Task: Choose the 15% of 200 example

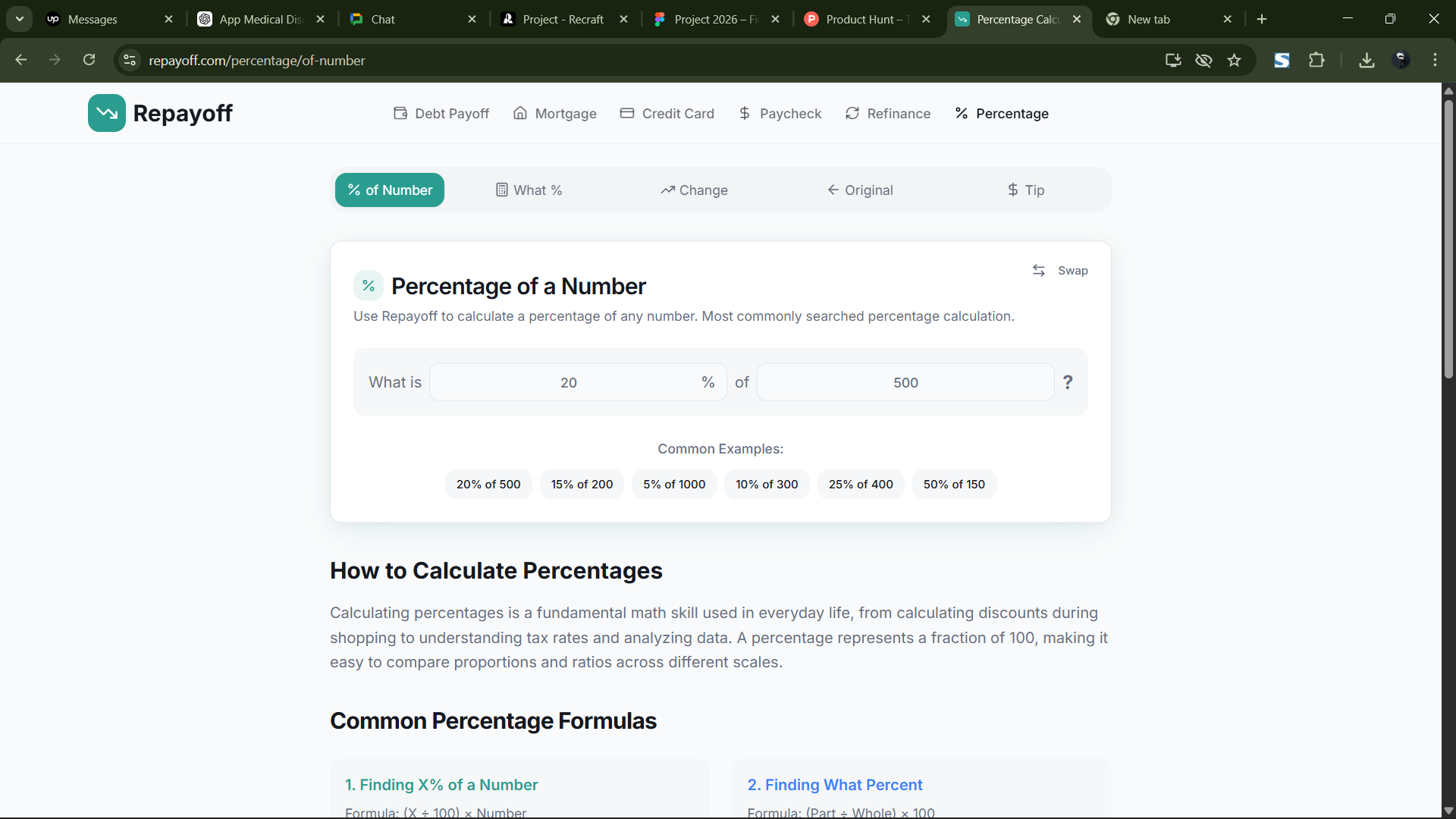Action: 582,485
